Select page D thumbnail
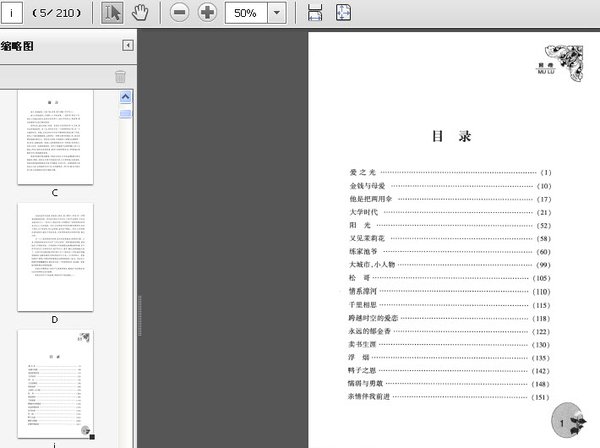 coord(55,257)
